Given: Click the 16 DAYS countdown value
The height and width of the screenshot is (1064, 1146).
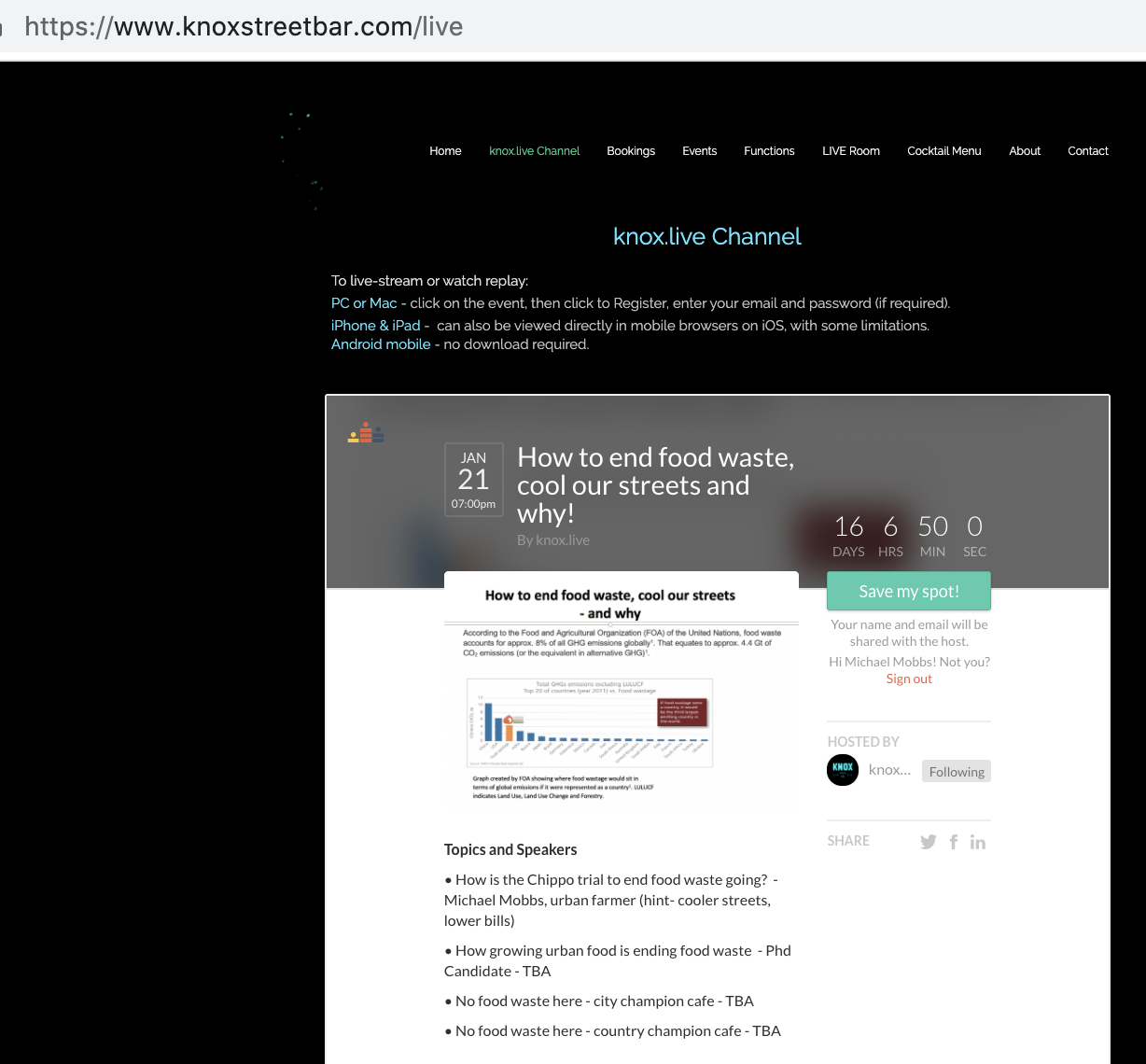Looking at the screenshot, I should (848, 537).
